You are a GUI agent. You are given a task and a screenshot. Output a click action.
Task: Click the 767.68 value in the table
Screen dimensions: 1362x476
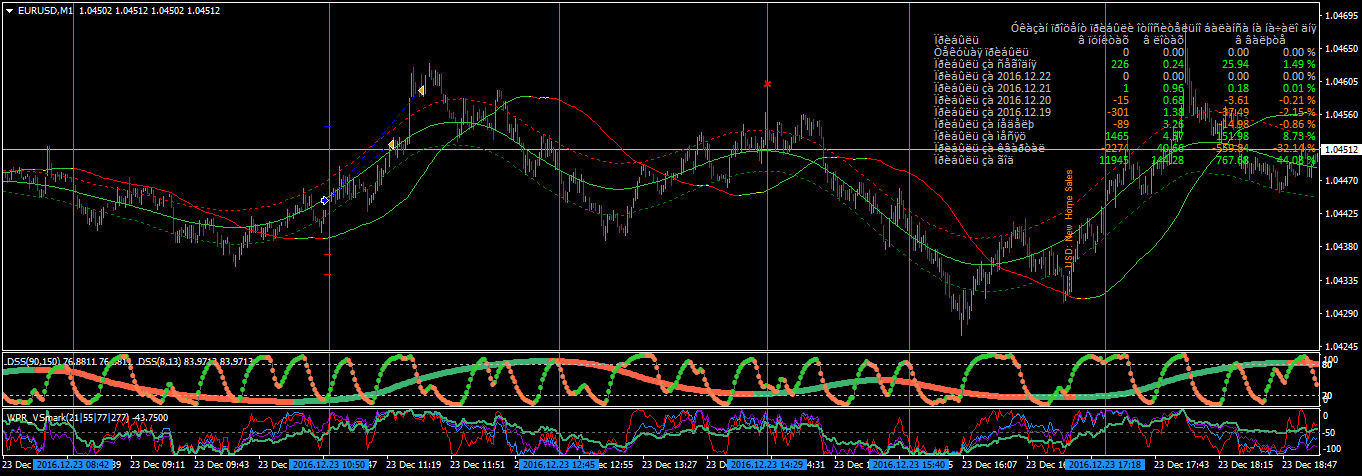tap(1232, 160)
